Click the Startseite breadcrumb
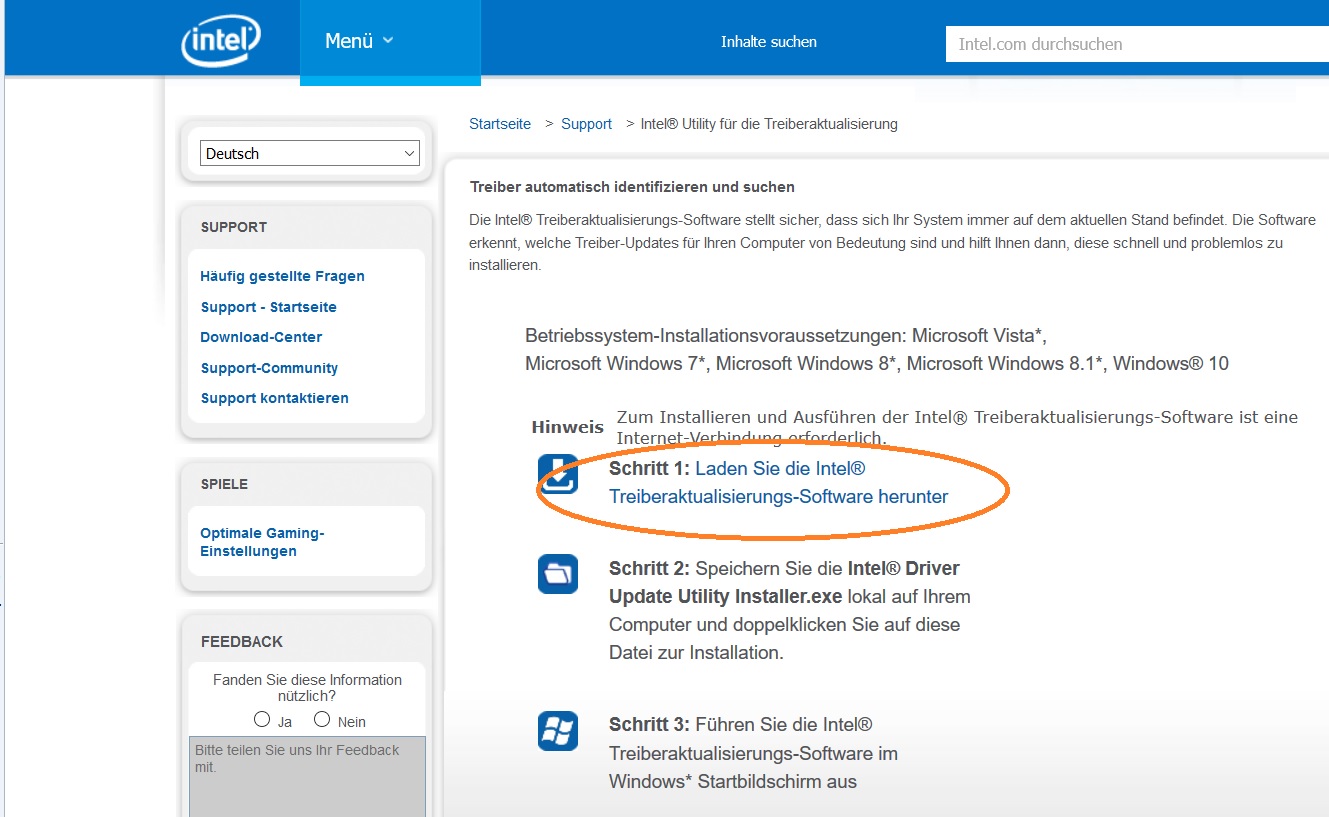This screenshot has height=817, width=1329. click(x=500, y=124)
